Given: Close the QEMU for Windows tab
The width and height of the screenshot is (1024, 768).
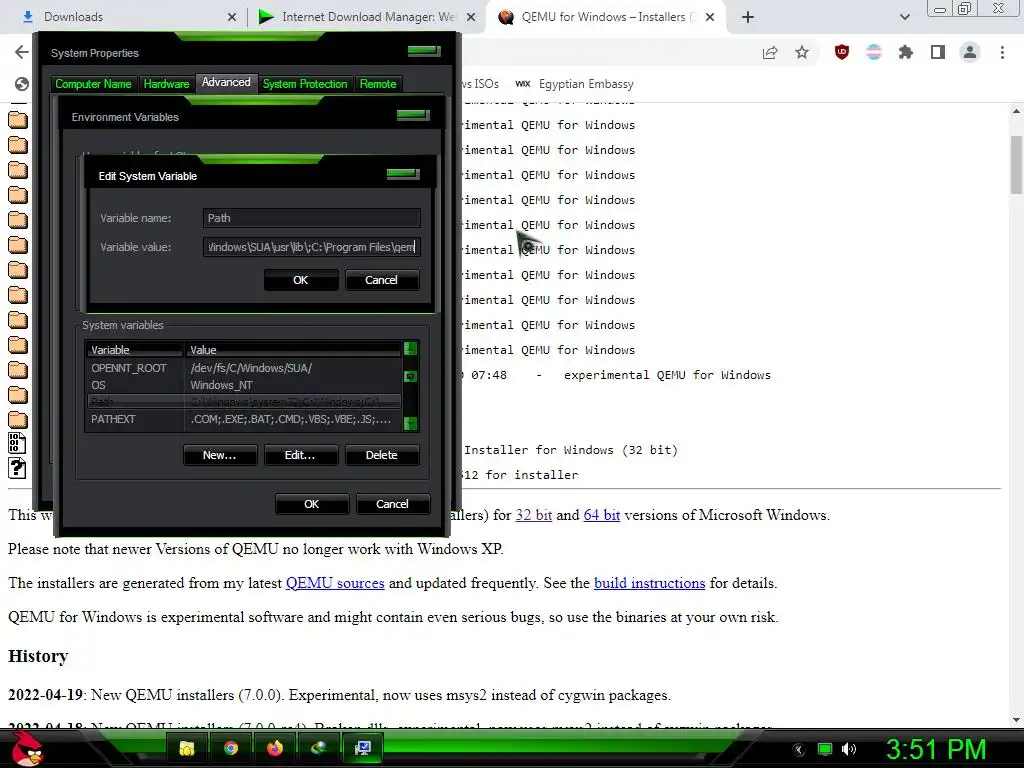Looking at the screenshot, I should click(x=710, y=17).
